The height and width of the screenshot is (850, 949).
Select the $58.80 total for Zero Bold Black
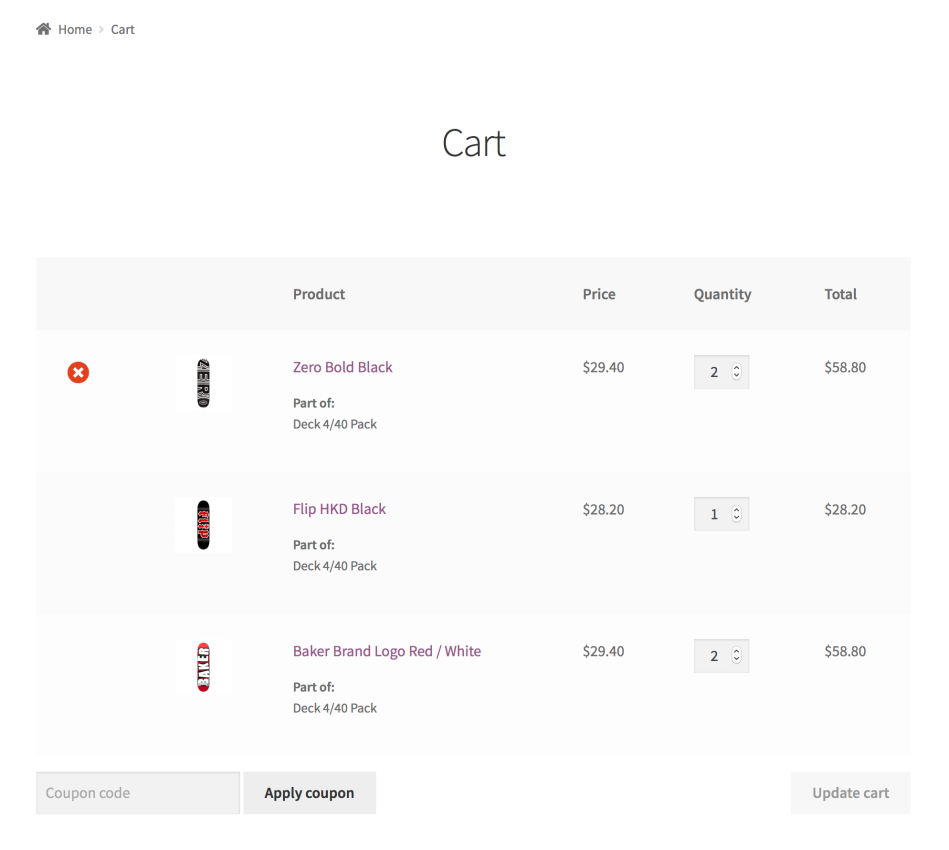click(845, 367)
